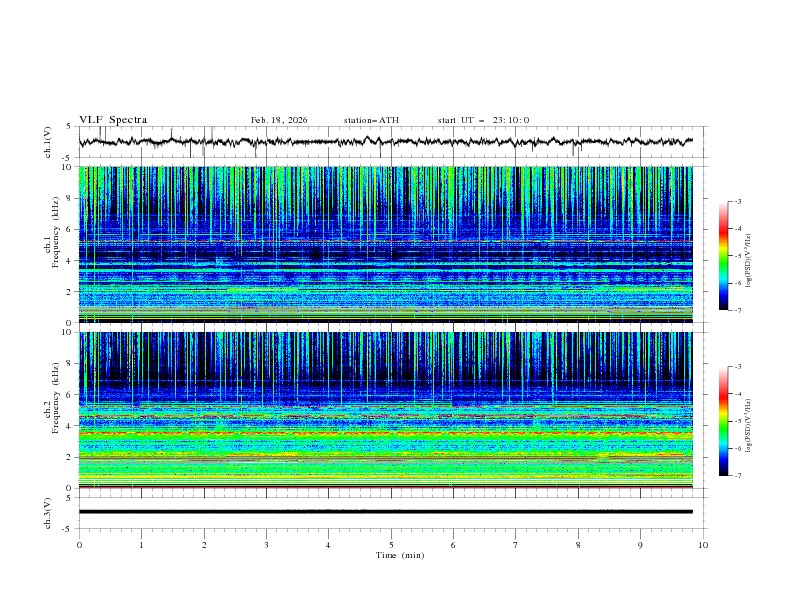Click the ch.3(V) axis label at bottom
Image resolution: width=792 pixels, height=612 pixels.
click(49, 511)
